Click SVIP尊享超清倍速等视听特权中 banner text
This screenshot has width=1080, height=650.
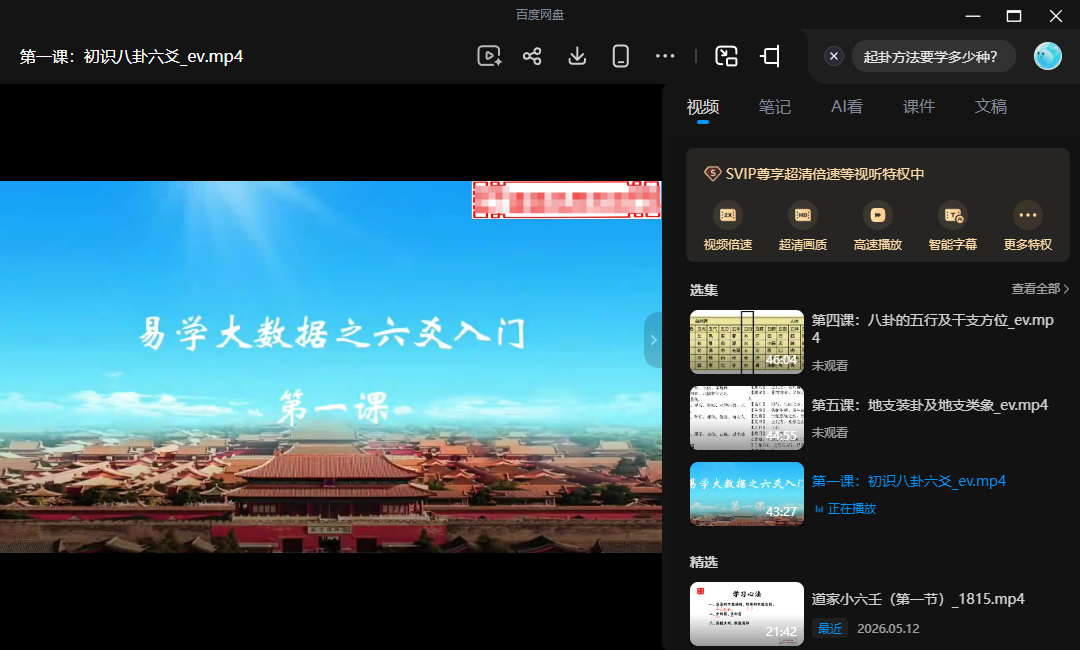[x=824, y=174]
